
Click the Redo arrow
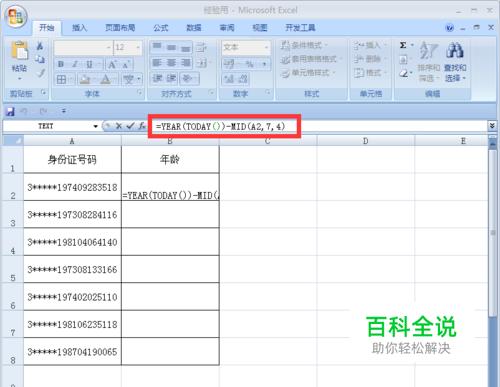[43, 111]
